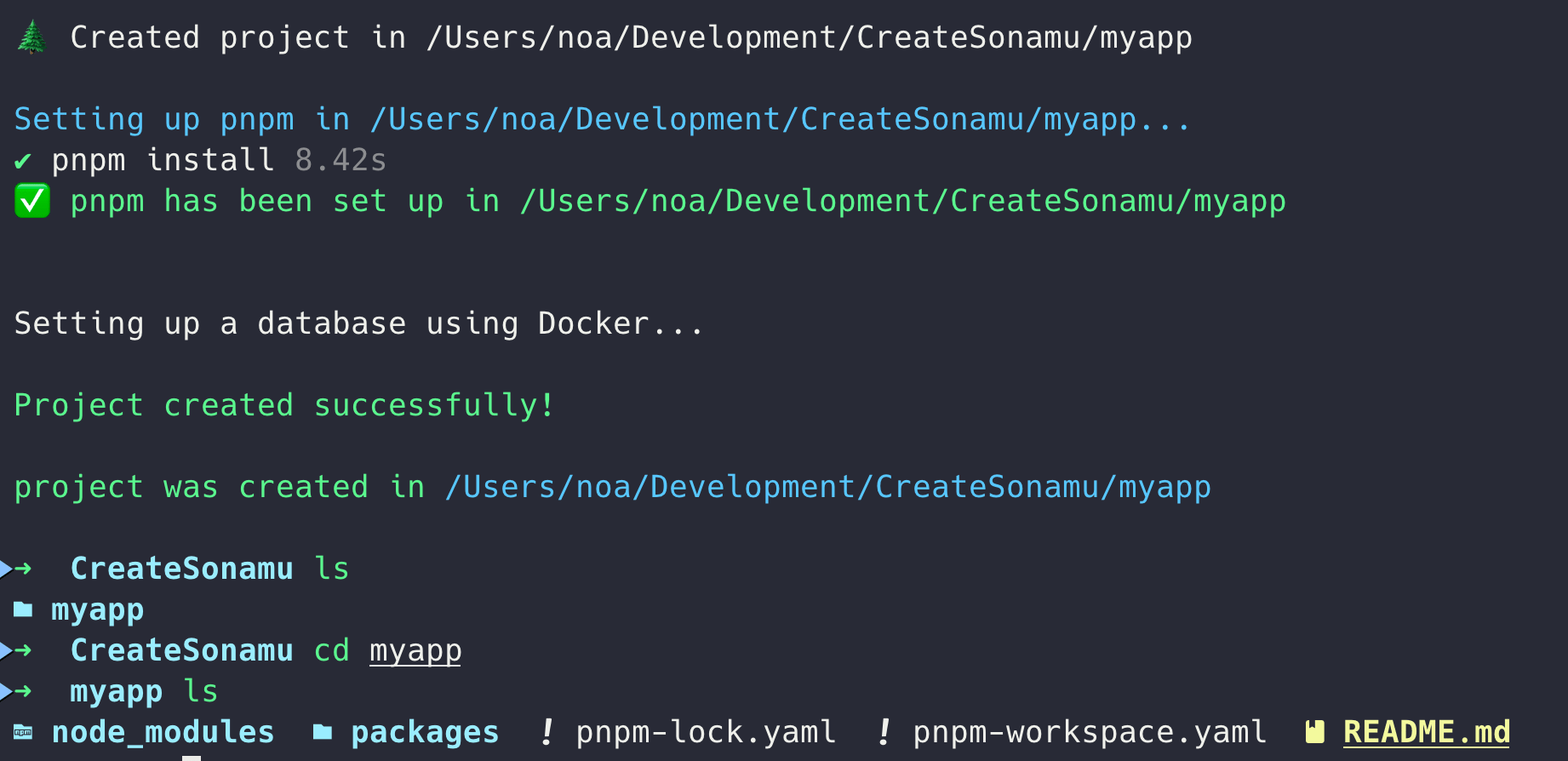The height and width of the screenshot is (761, 1568).
Task: Click the pnpm-lock.yaml file name
Action: point(706,732)
